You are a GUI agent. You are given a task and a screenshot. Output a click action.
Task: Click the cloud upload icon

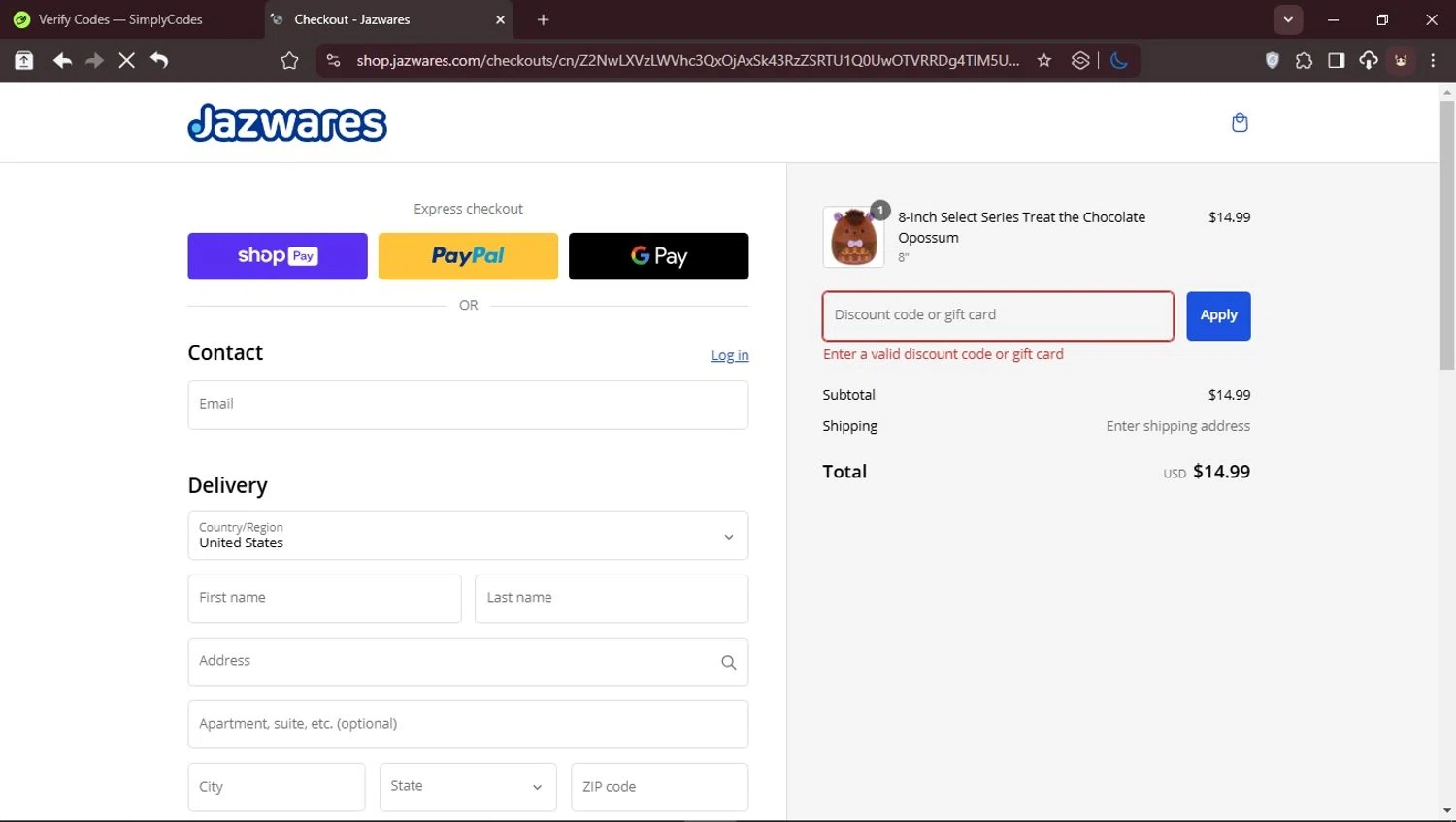pyautogui.click(x=1368, y=60)
